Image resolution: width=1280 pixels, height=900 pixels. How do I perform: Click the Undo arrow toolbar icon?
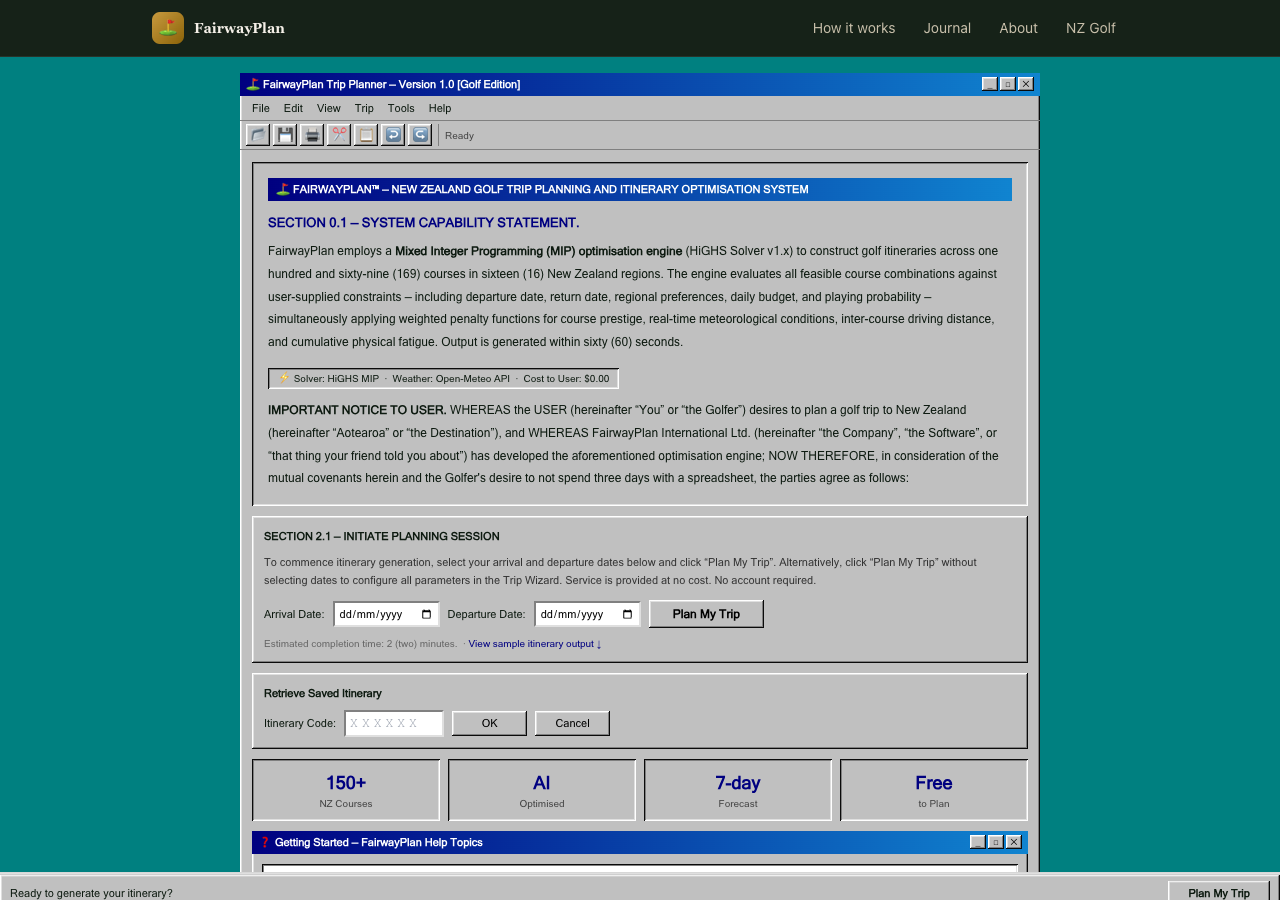click(393, 135)
